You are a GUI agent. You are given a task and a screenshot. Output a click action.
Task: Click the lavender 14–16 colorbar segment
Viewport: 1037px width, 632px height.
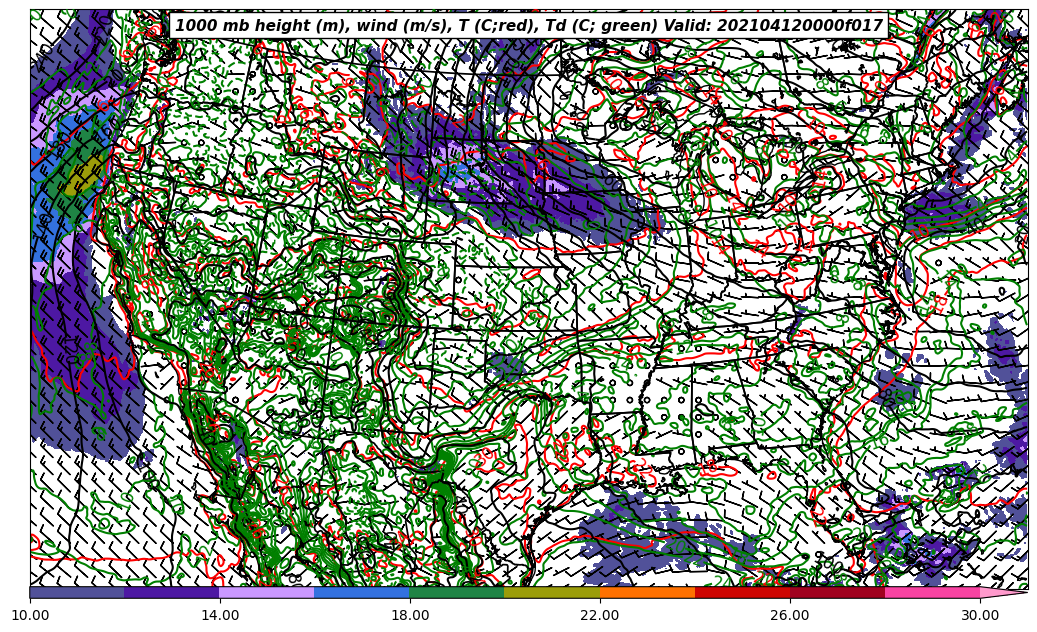click(x=267, y=592)
